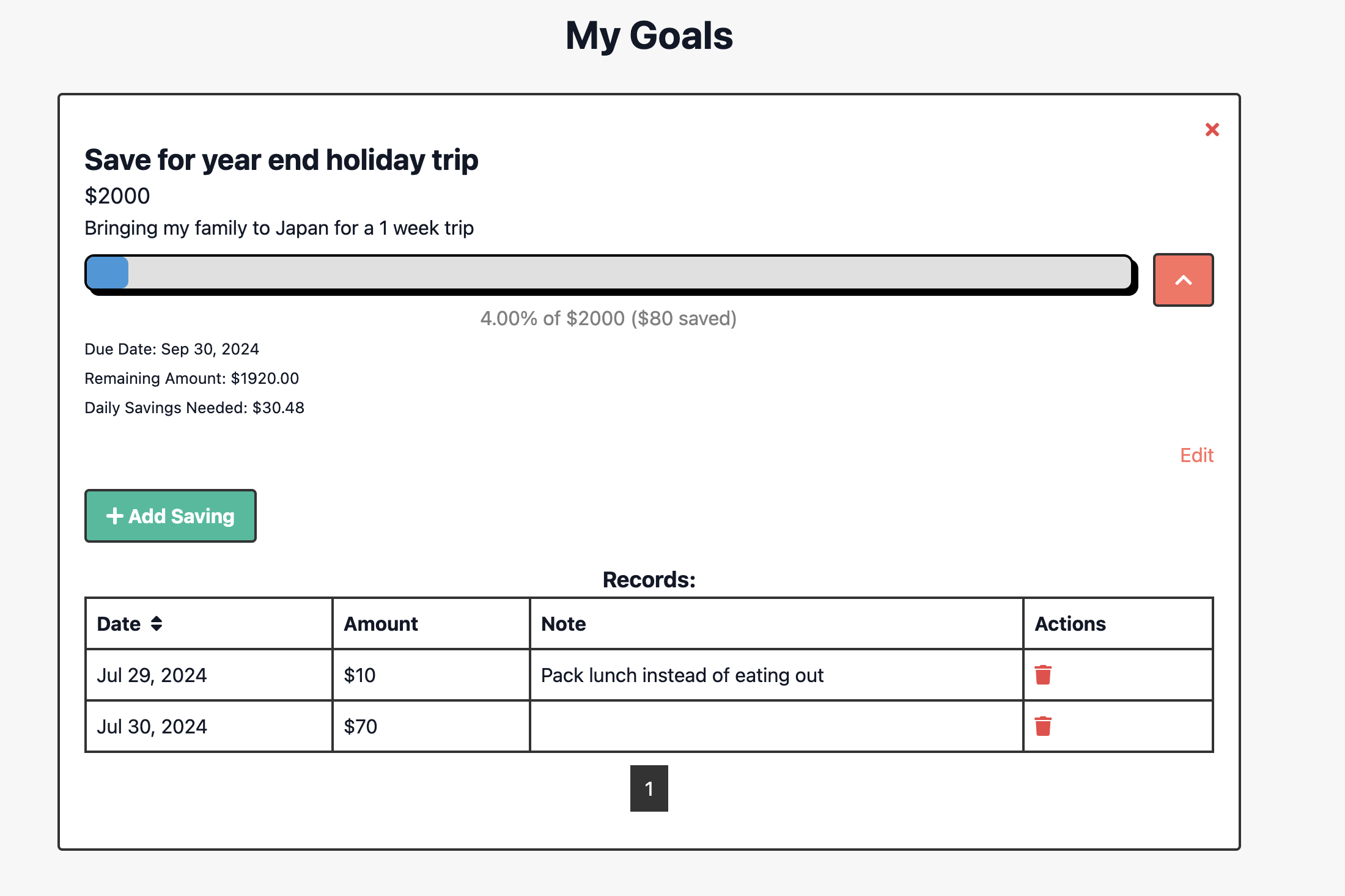Delete the Jul 30, 2024 $70 record
Screen dimensions: 1345x896
tap(1043, 726)
